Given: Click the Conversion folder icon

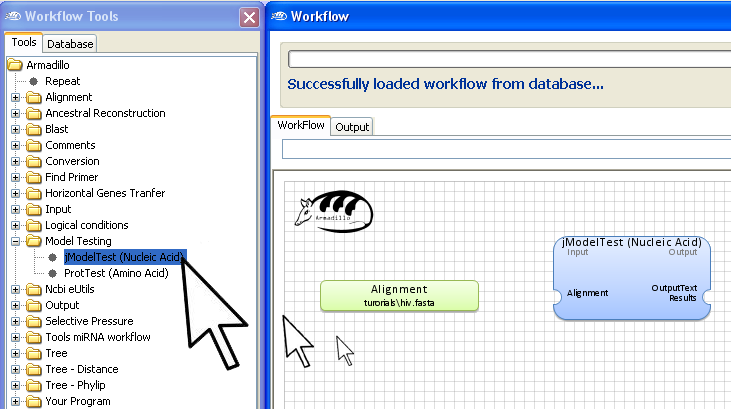Looking at the screenshot, I should tap(34, 161).
